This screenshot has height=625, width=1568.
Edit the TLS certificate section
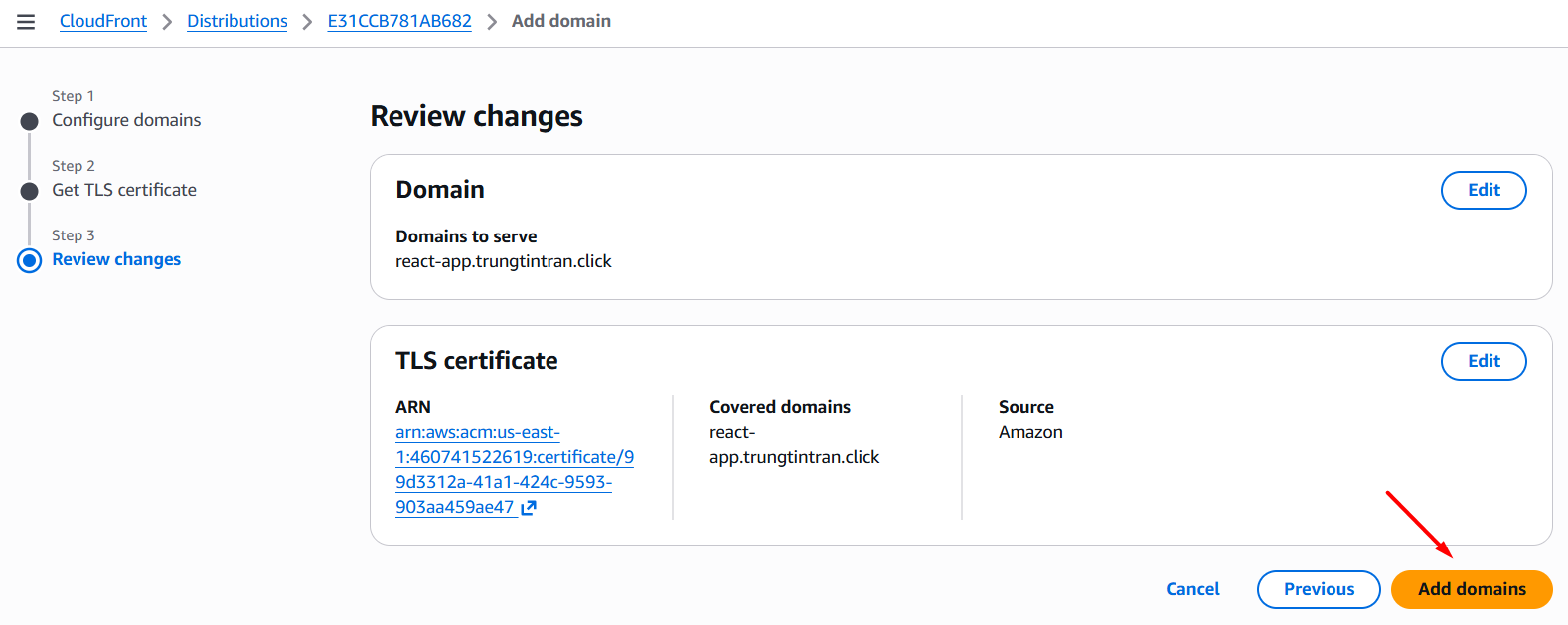1484,361
